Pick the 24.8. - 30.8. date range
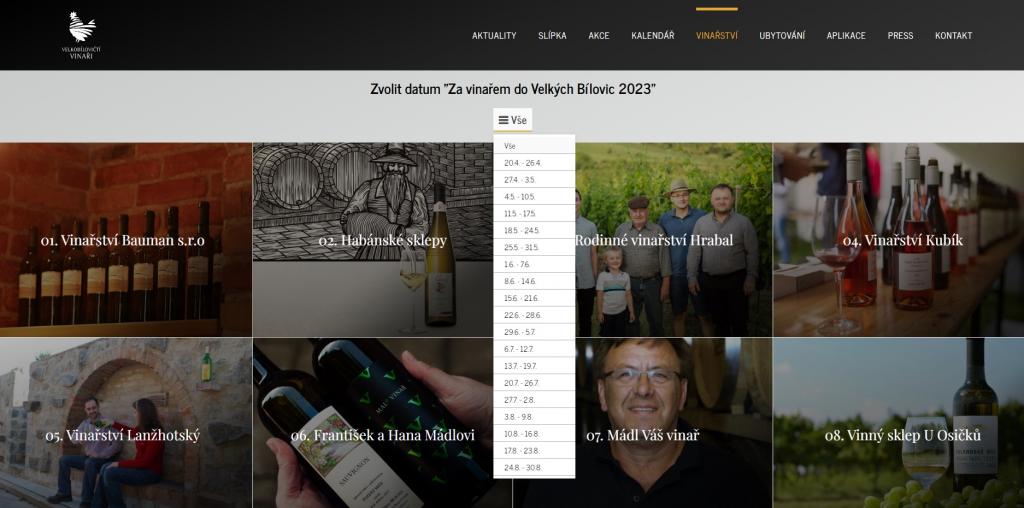The height and width of the screenshot is (508, 1024). [534, 468]
